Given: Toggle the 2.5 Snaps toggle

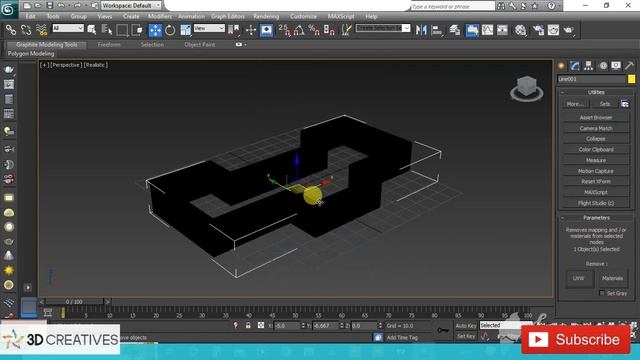Looking at the screenshot, I should pyautogui.click(x=284, y=30).
